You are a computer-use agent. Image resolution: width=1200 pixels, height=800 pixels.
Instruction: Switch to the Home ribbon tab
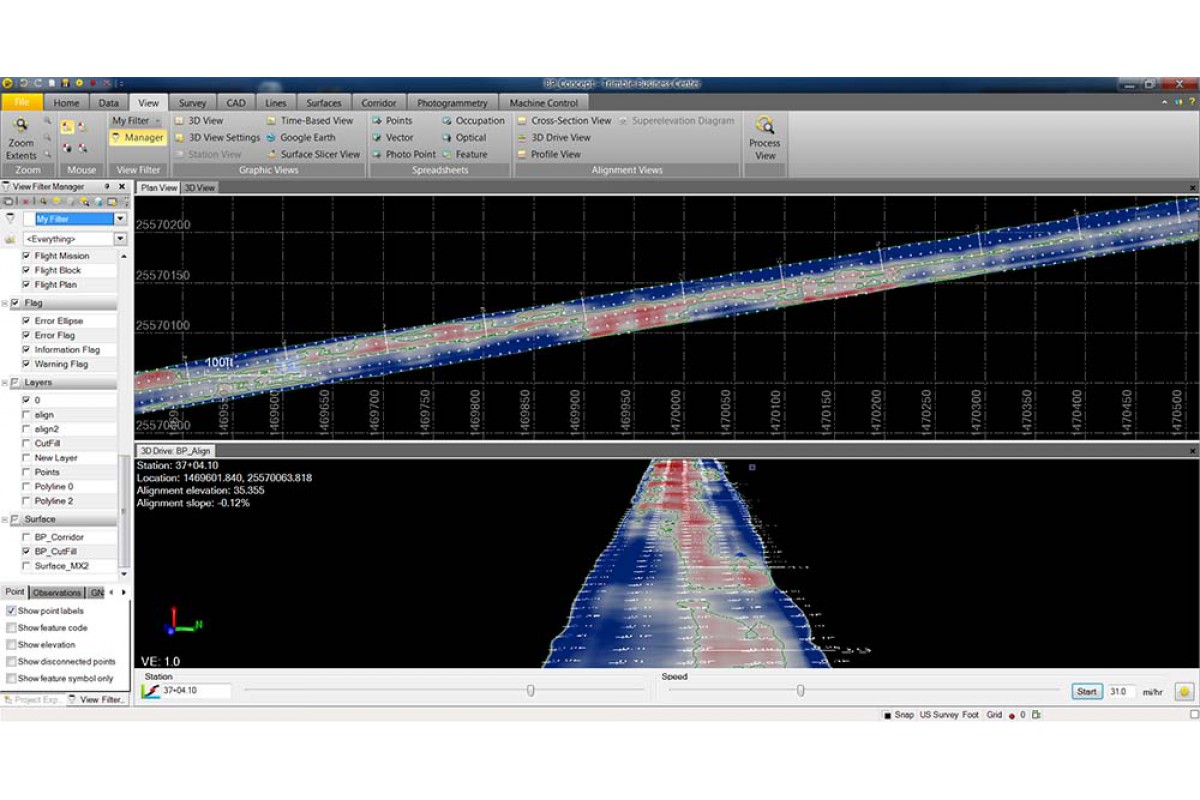(x=67, y=102)
